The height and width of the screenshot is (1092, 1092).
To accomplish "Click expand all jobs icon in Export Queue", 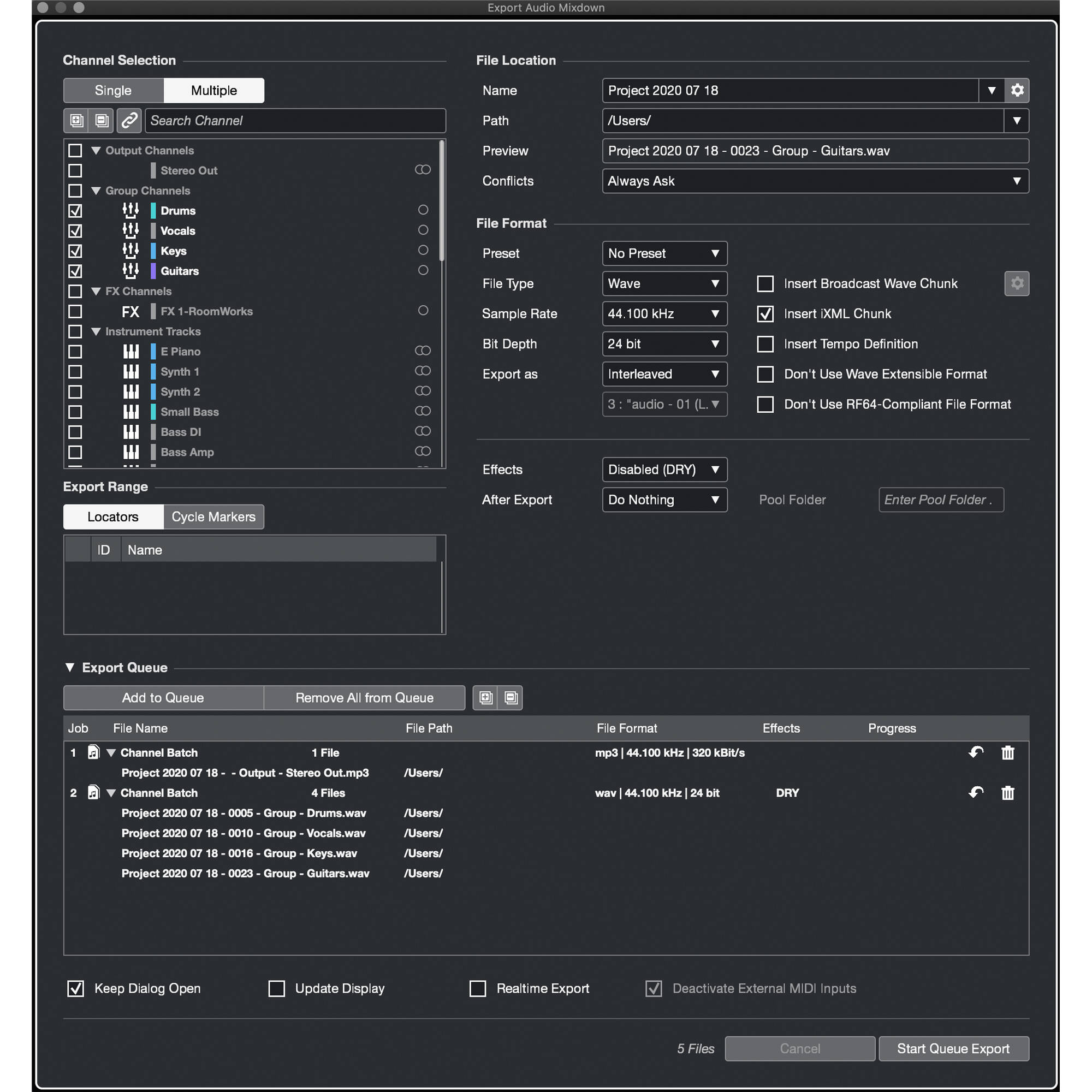I will pyautogui.click(x=485, y=697).
